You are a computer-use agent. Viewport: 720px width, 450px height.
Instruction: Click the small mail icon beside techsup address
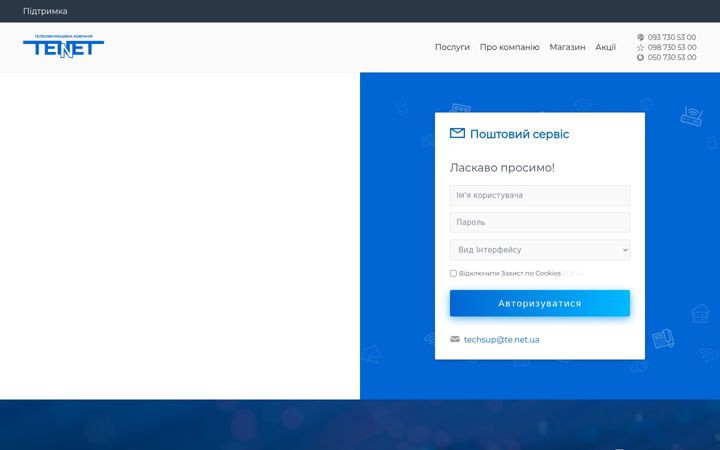455,339
